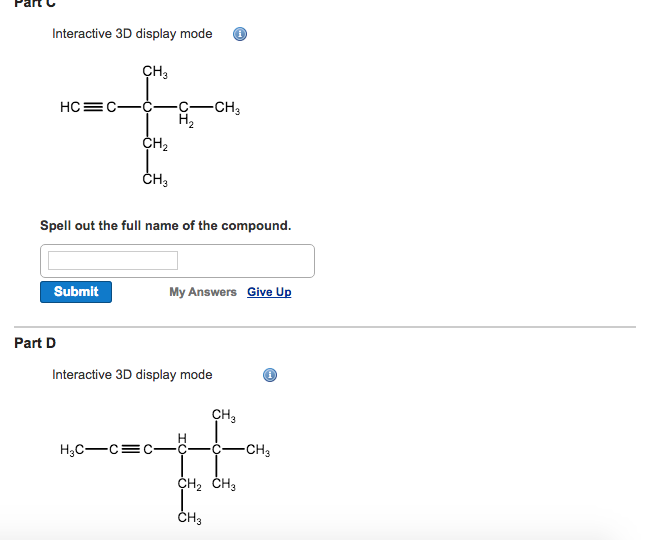Click the 'Spell out the full name' prompt

[x=166, y=225]
